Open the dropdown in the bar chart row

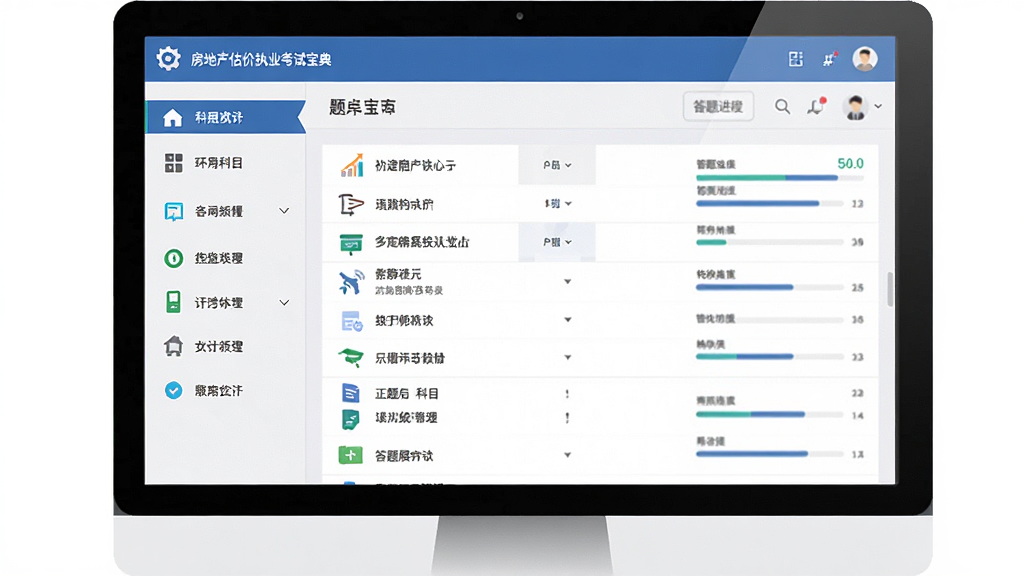557,165
